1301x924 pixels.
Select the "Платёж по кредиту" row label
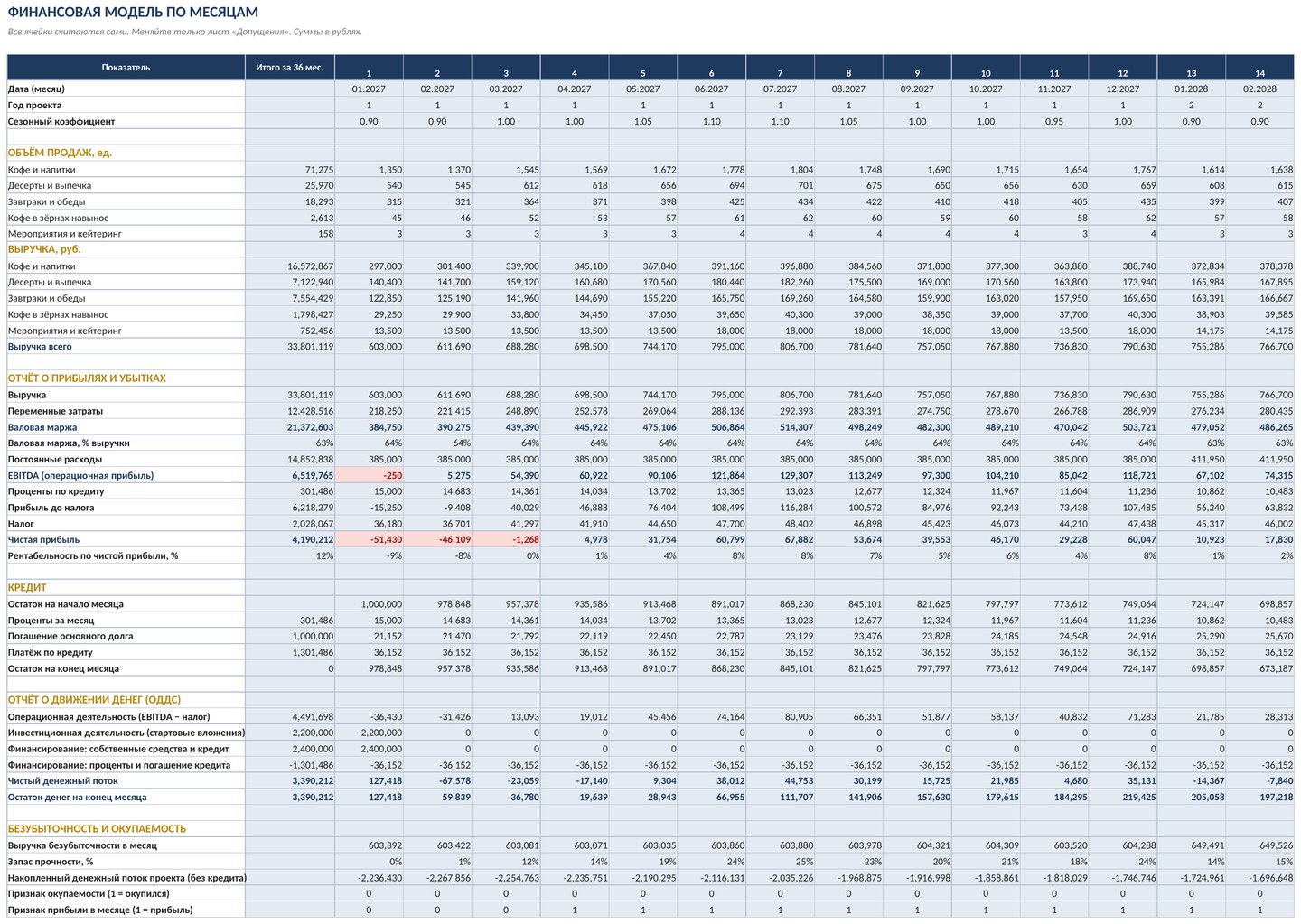(x=51, y=653)
